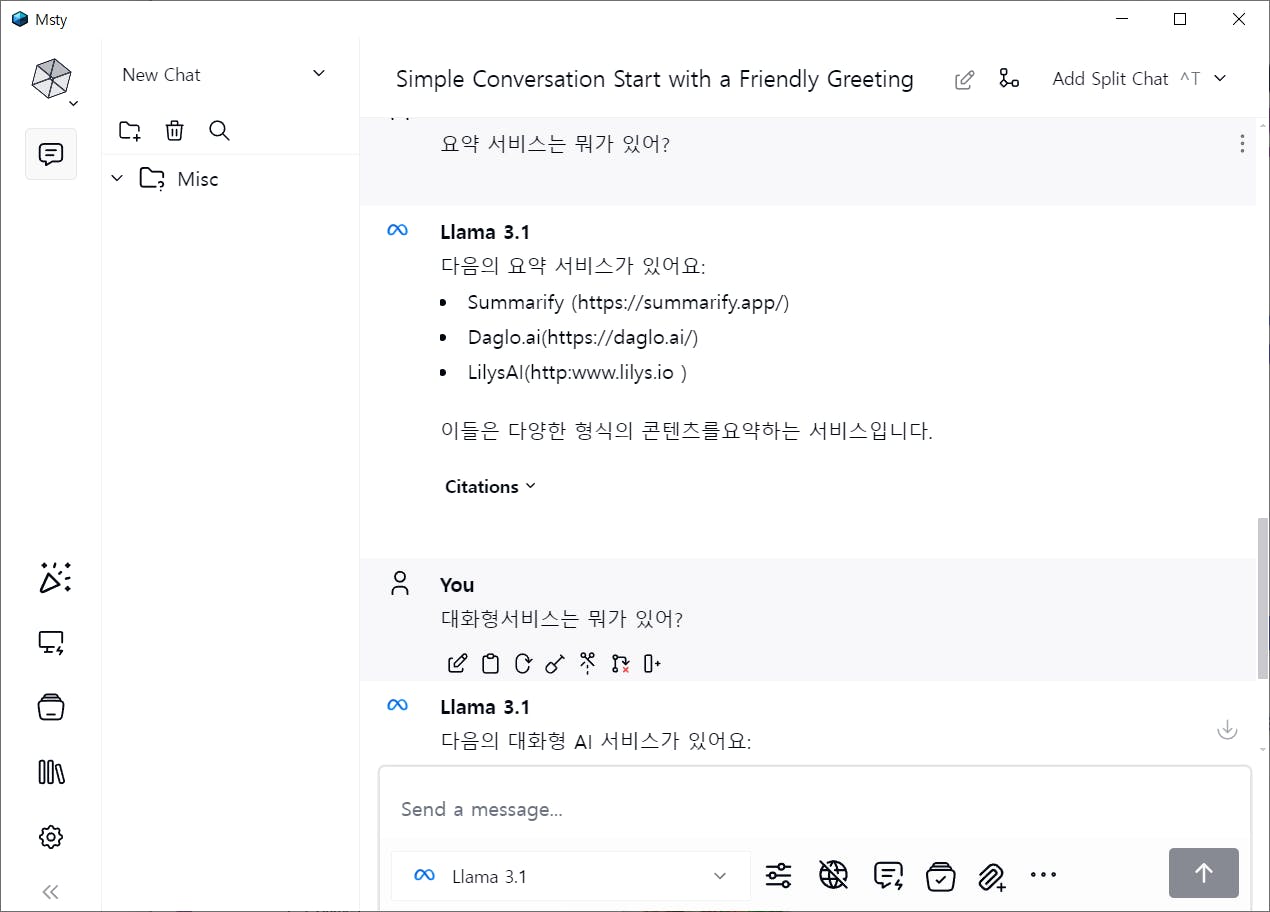Jump to latest message with the down arrow
This screenshot has width=1270, height=912.
[x=1227, y=730]
